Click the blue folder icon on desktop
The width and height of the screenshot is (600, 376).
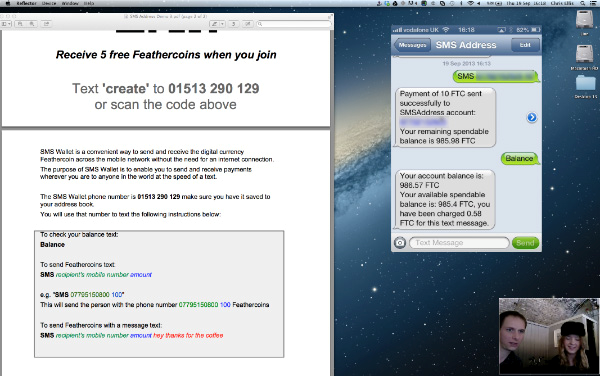click(x=585, y=84)
